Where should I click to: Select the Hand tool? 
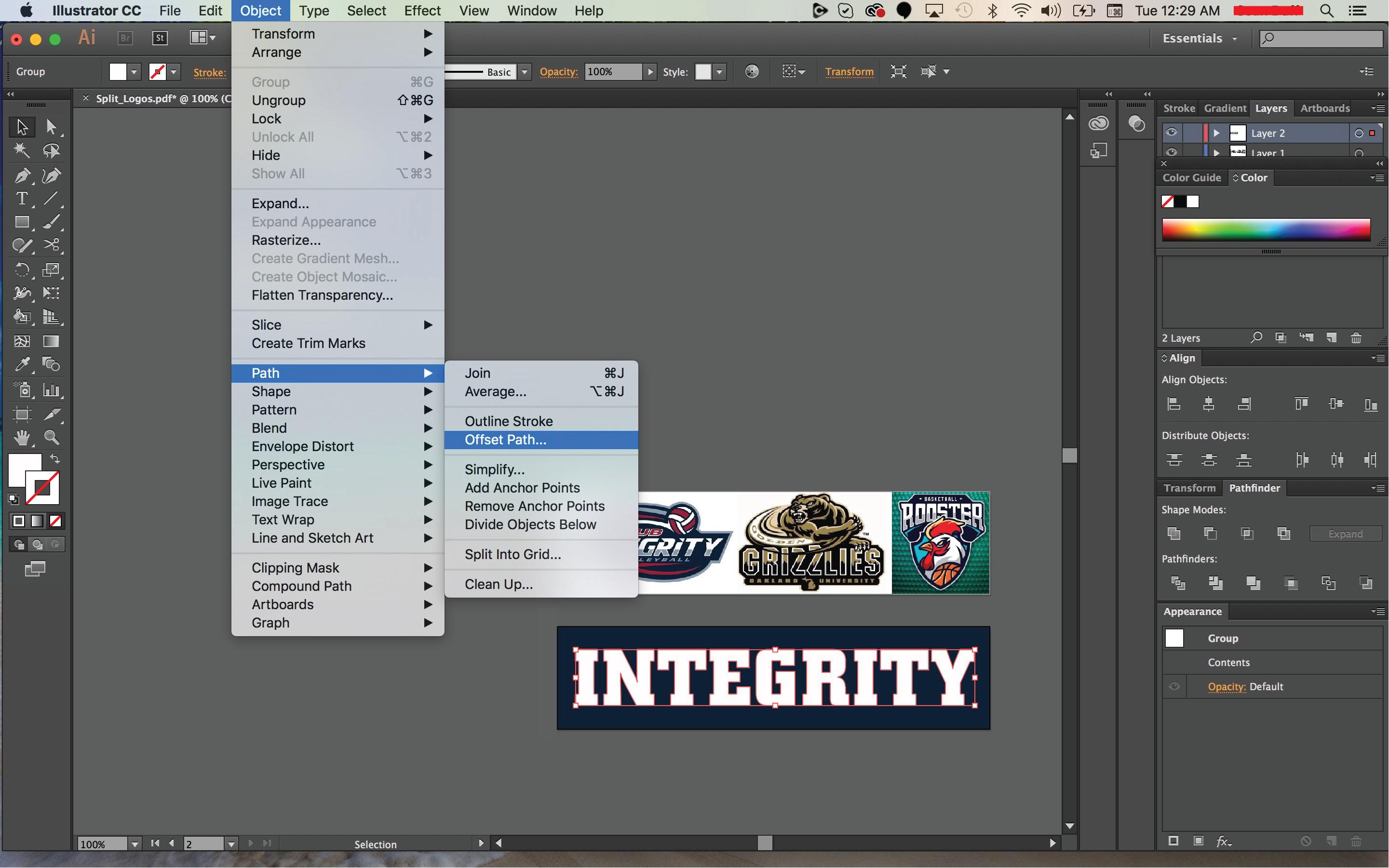[22, 438]
